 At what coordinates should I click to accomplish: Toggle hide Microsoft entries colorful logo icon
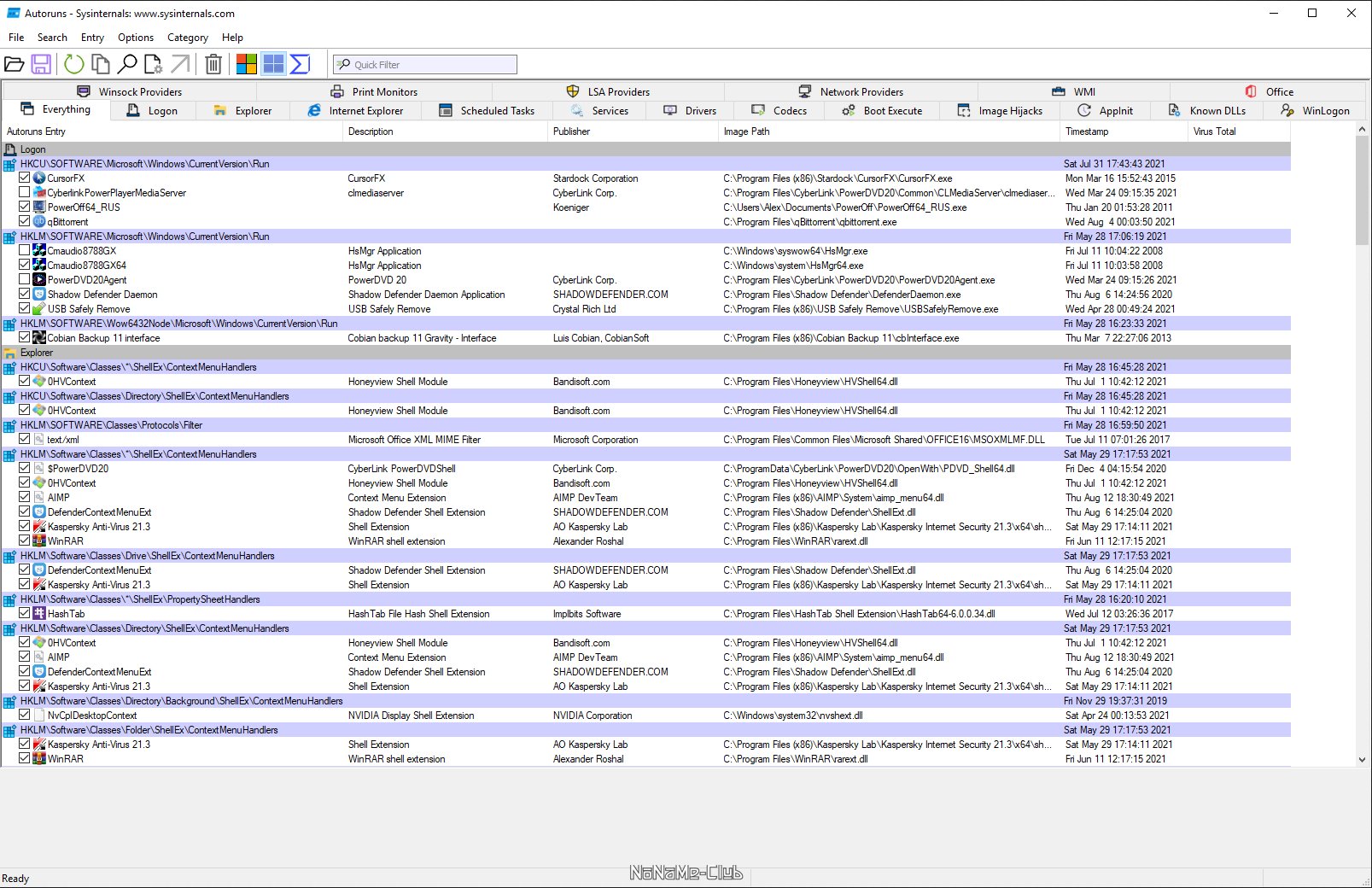click(247, 64)
